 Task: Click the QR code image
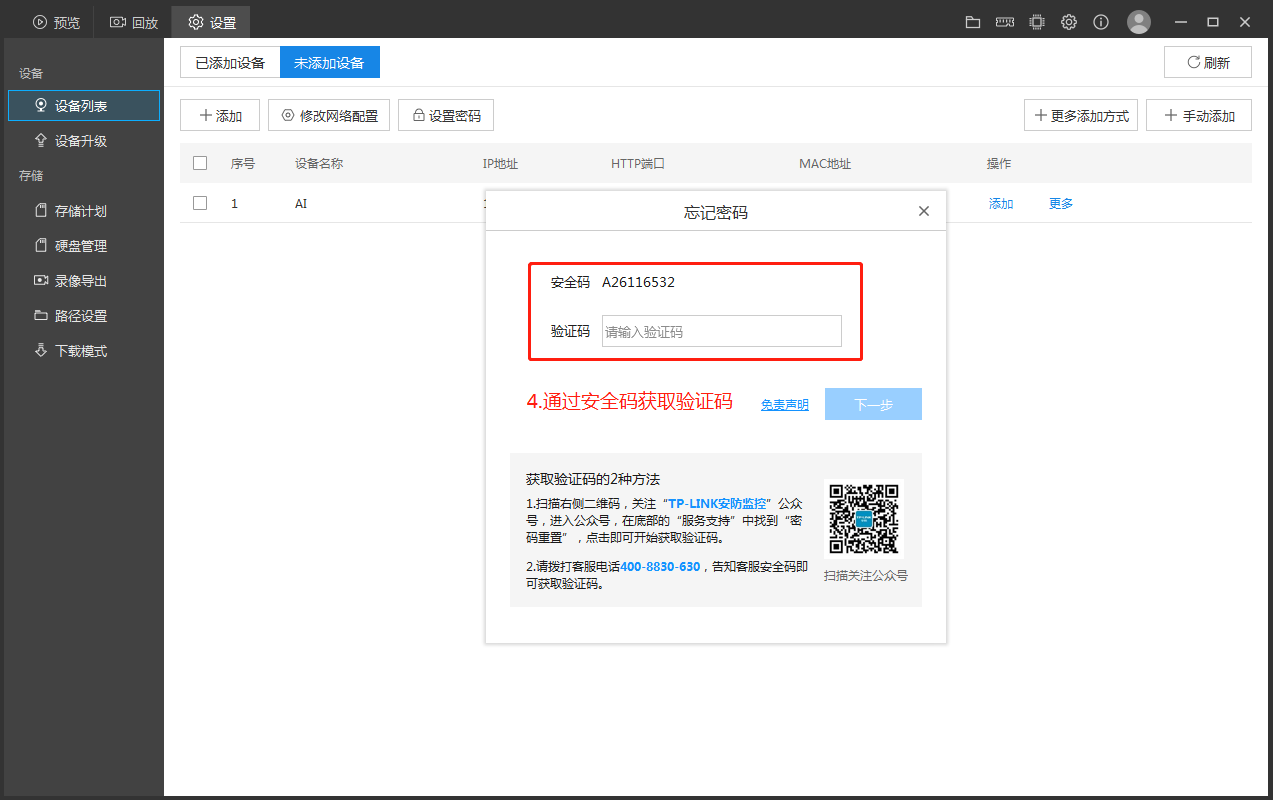(864, 519)
